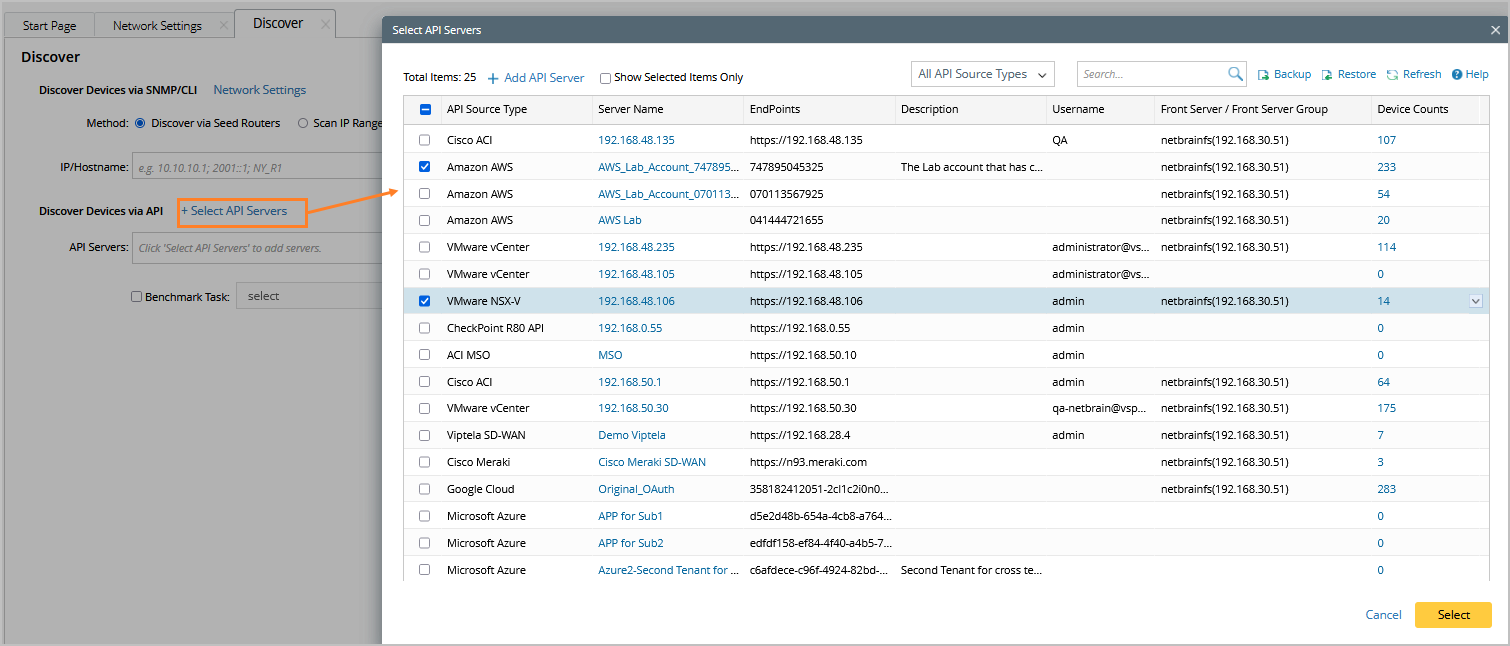The image size is (1510, 646).
Task: Switch to the Start Page tab
Action: click(50, 26)
